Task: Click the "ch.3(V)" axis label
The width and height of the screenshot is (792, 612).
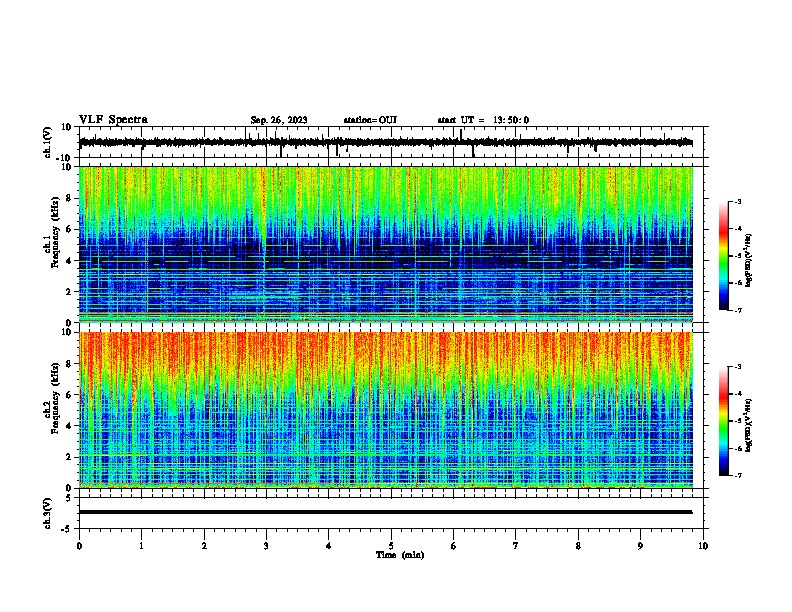Action: [x=48, y=514]
